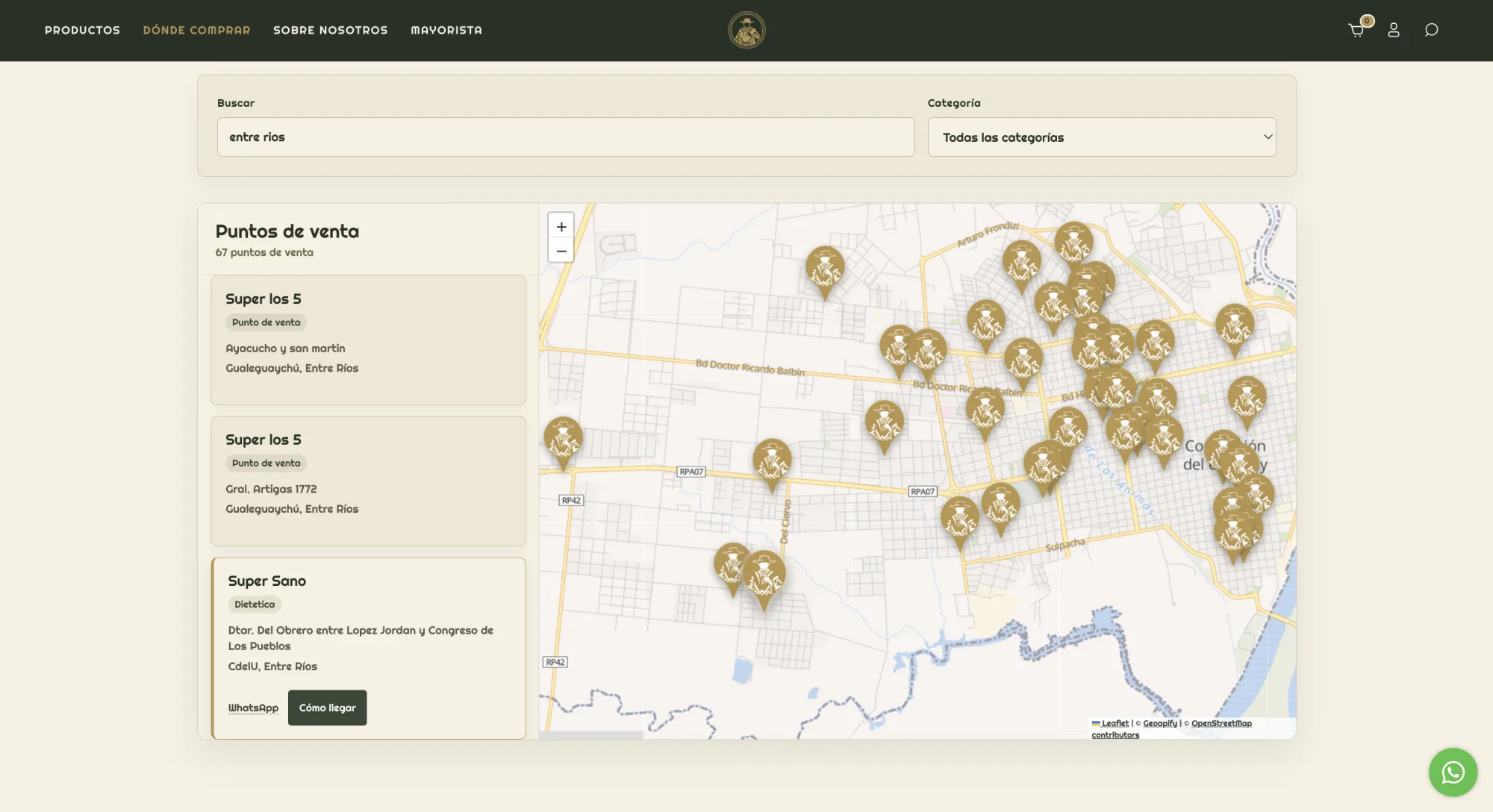Image resolution: width=1493 pixels, height=812 pixels.
Task: Open the Dónde Comprar menu item
Action: tap(196, 31)
